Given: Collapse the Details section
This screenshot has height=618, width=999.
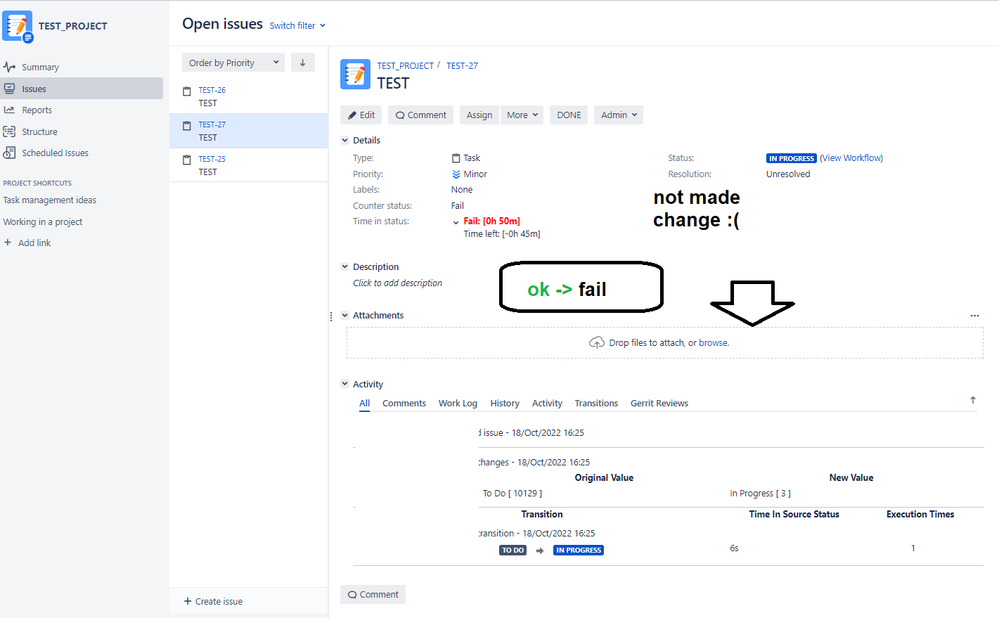Looking at the screenshot, I should [345, 140].
